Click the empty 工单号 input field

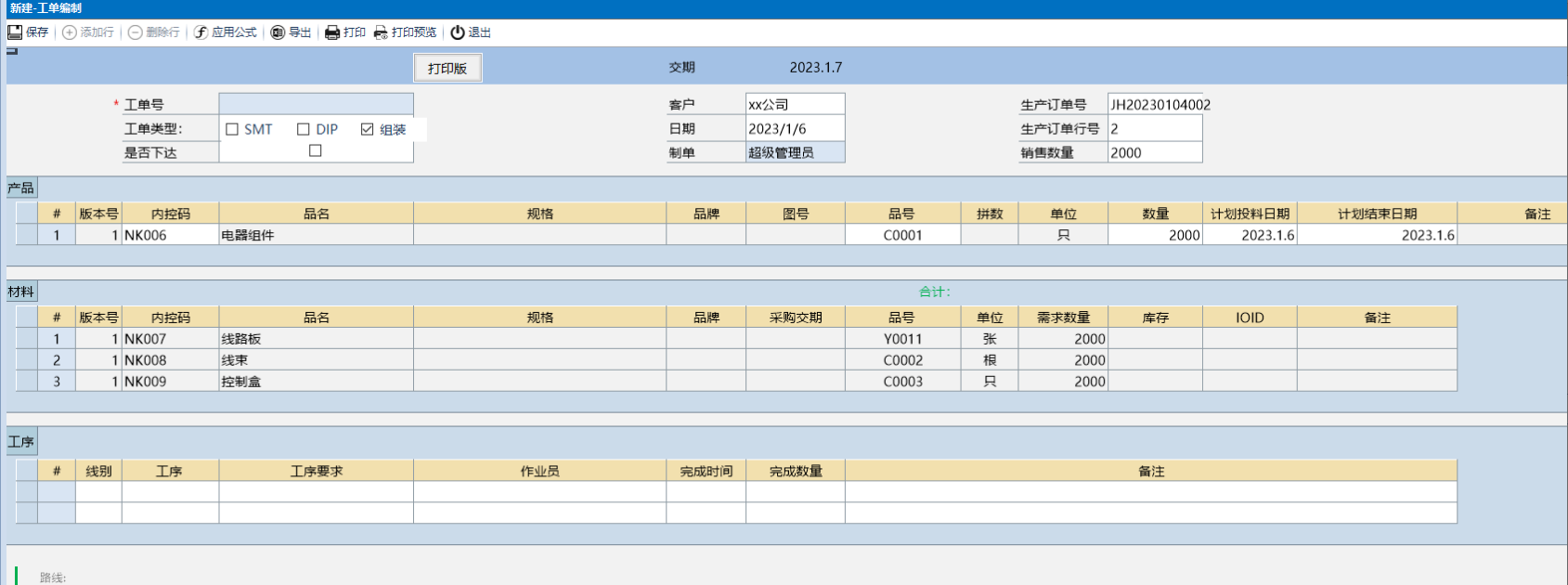coord(316,104)
